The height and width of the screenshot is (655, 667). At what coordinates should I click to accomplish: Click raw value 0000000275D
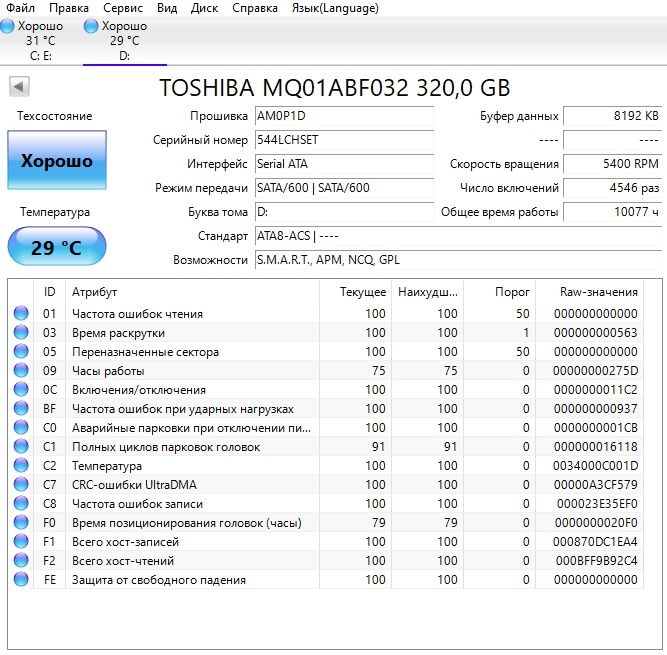(596, 370)
